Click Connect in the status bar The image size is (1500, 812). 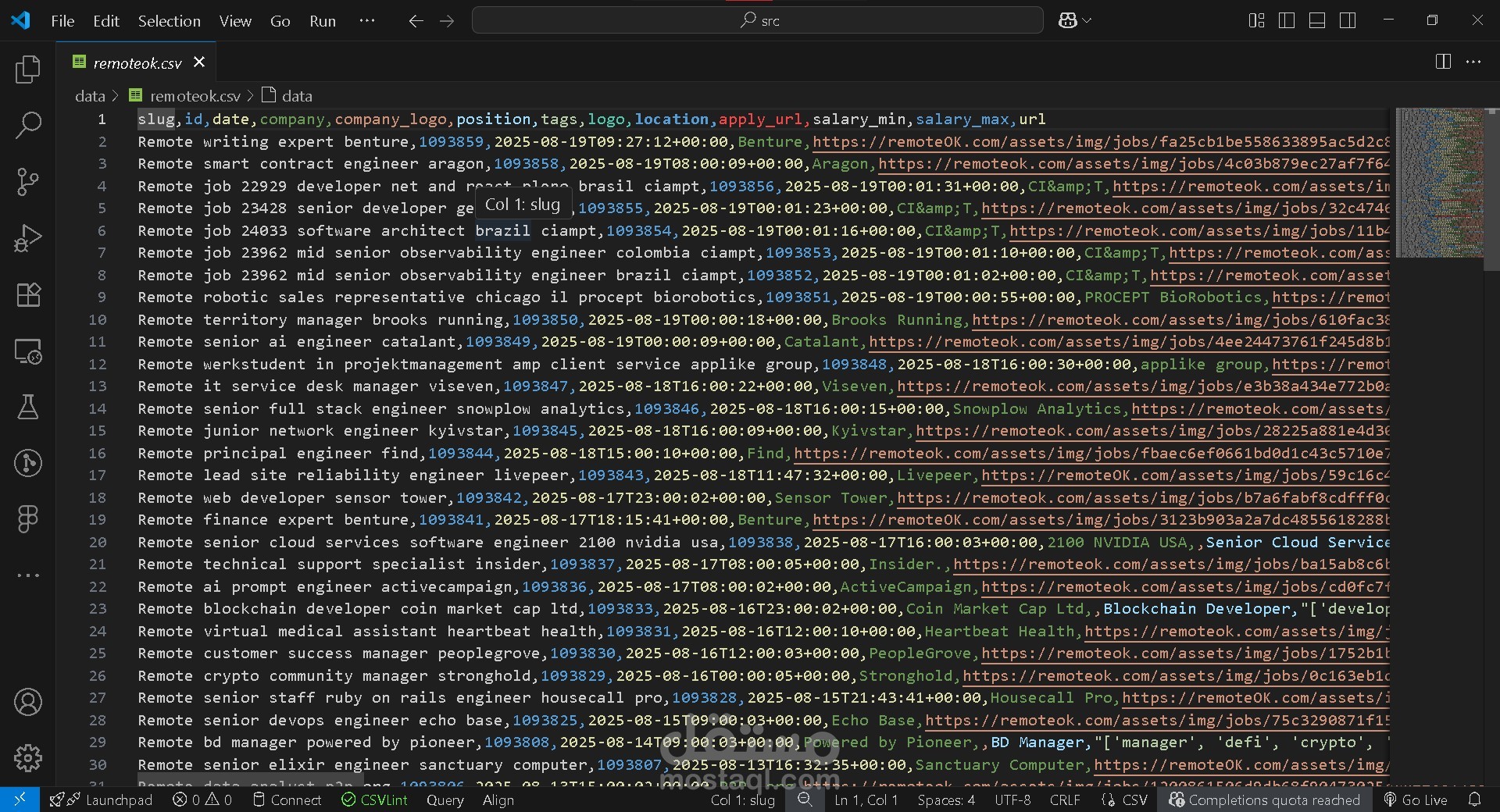point(287,800)
